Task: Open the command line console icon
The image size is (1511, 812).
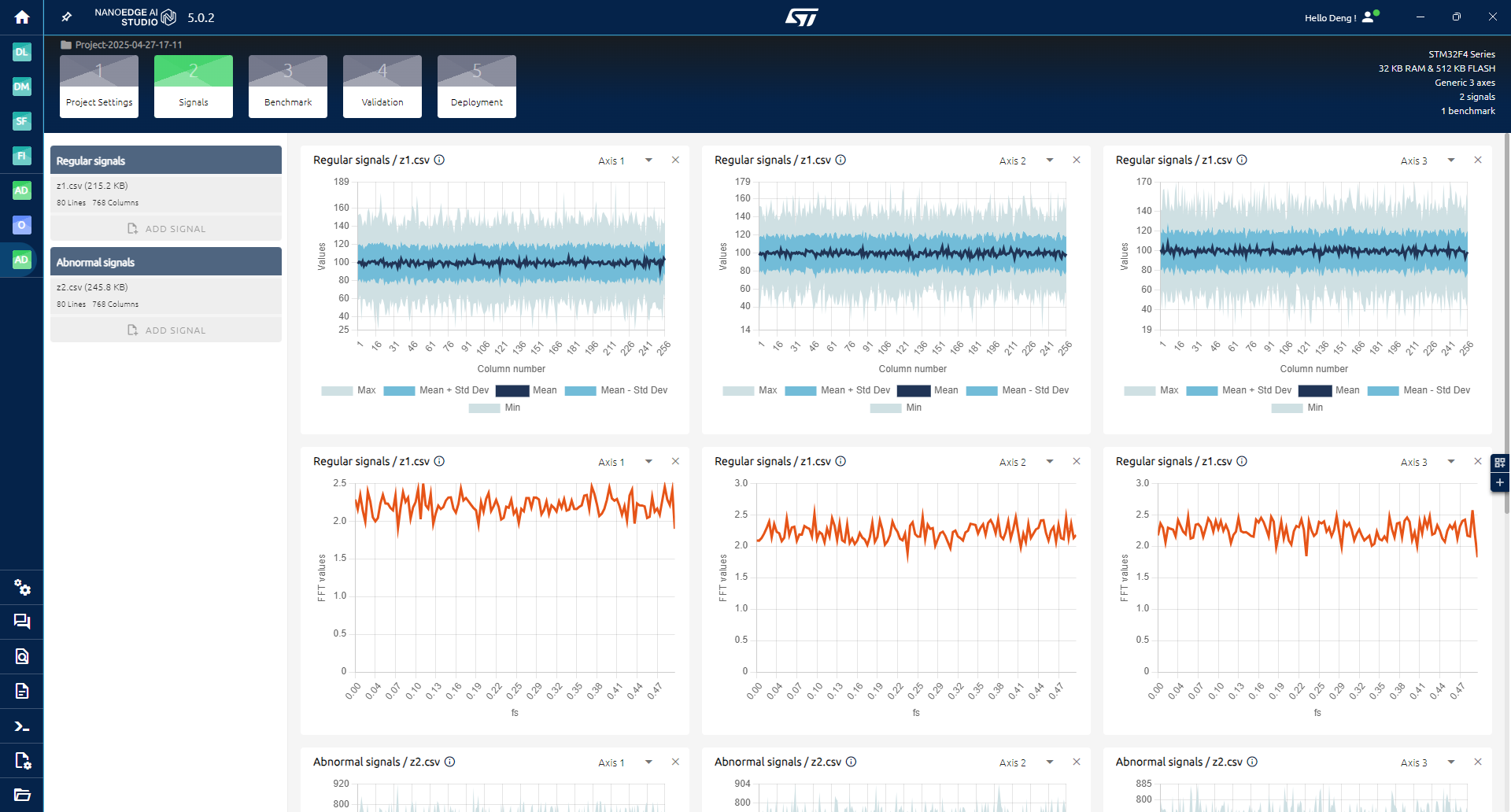Action: tap(22, 726)
